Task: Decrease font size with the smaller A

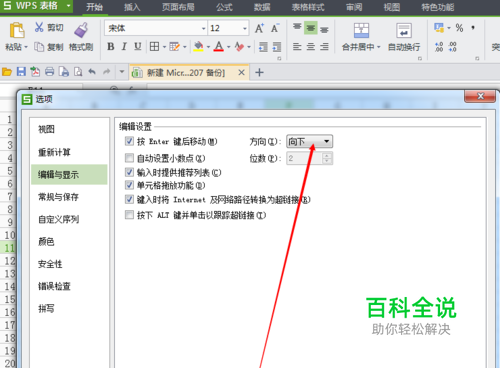Action: point(275,28)
